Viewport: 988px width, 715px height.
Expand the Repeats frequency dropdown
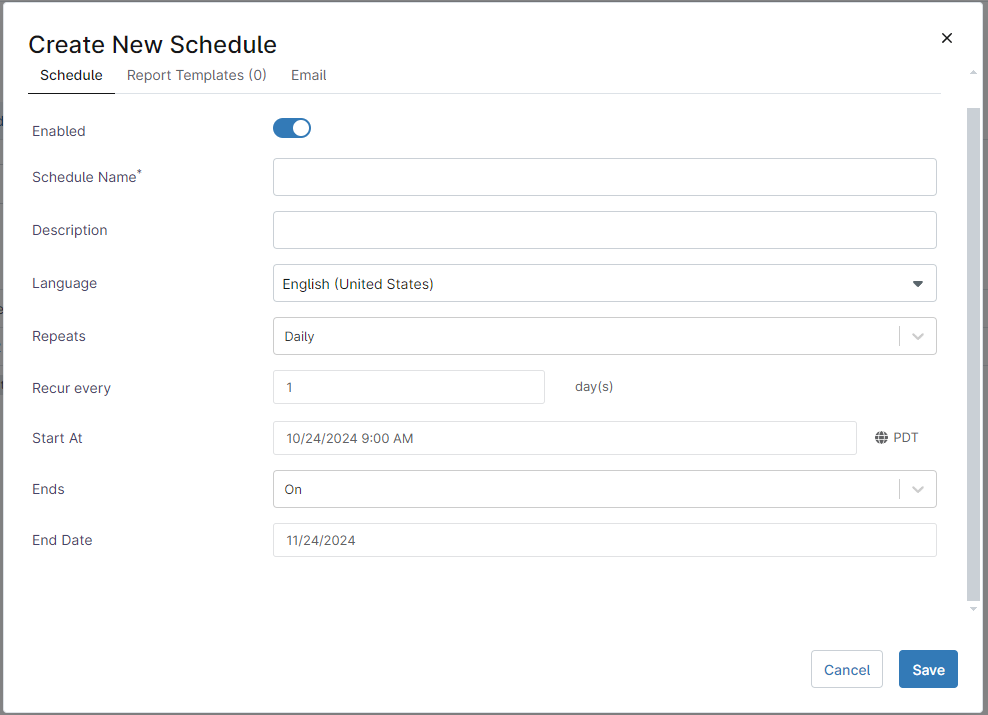[x=604, y=336]
